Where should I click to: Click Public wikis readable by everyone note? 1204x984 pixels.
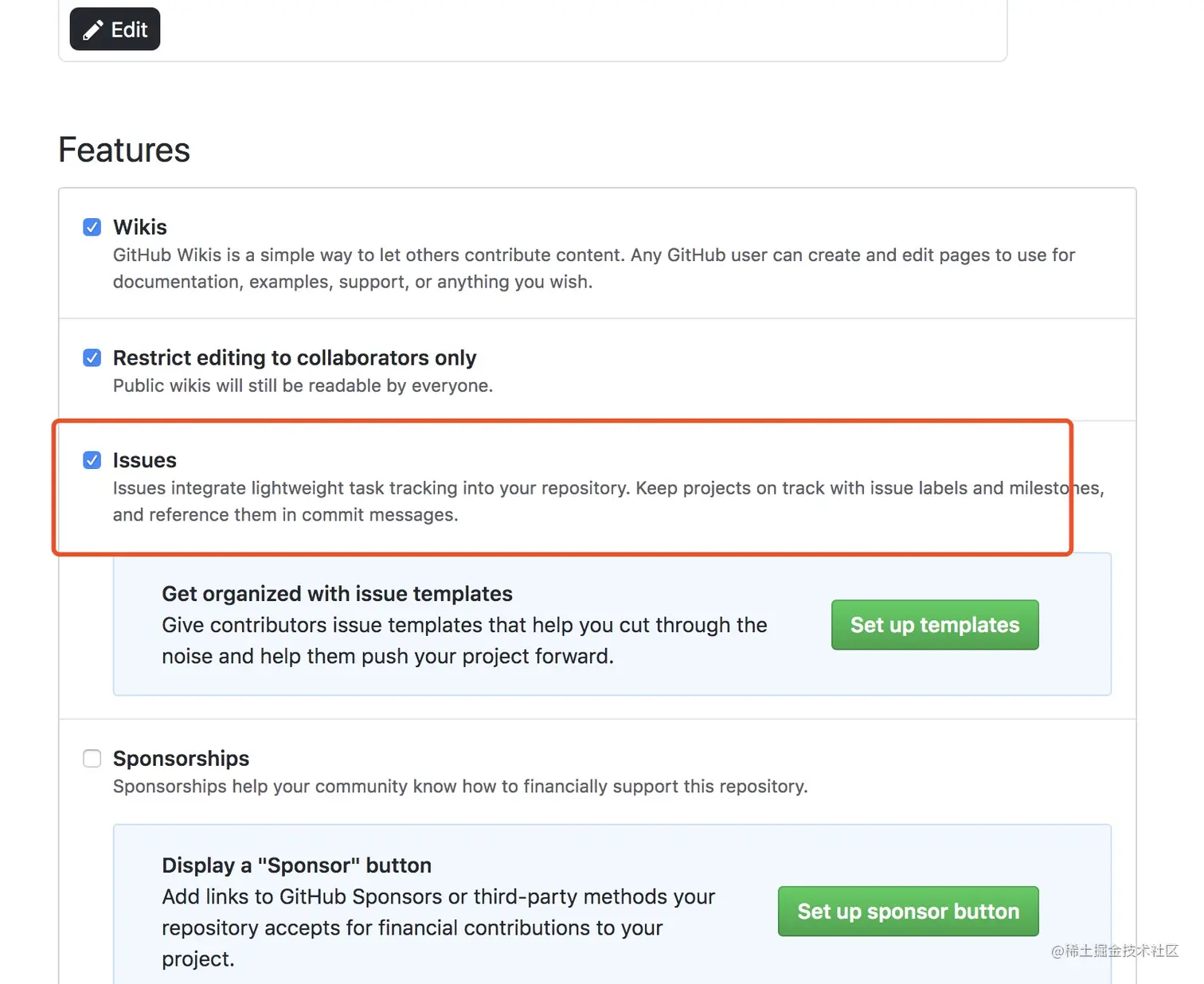[303, 385]
